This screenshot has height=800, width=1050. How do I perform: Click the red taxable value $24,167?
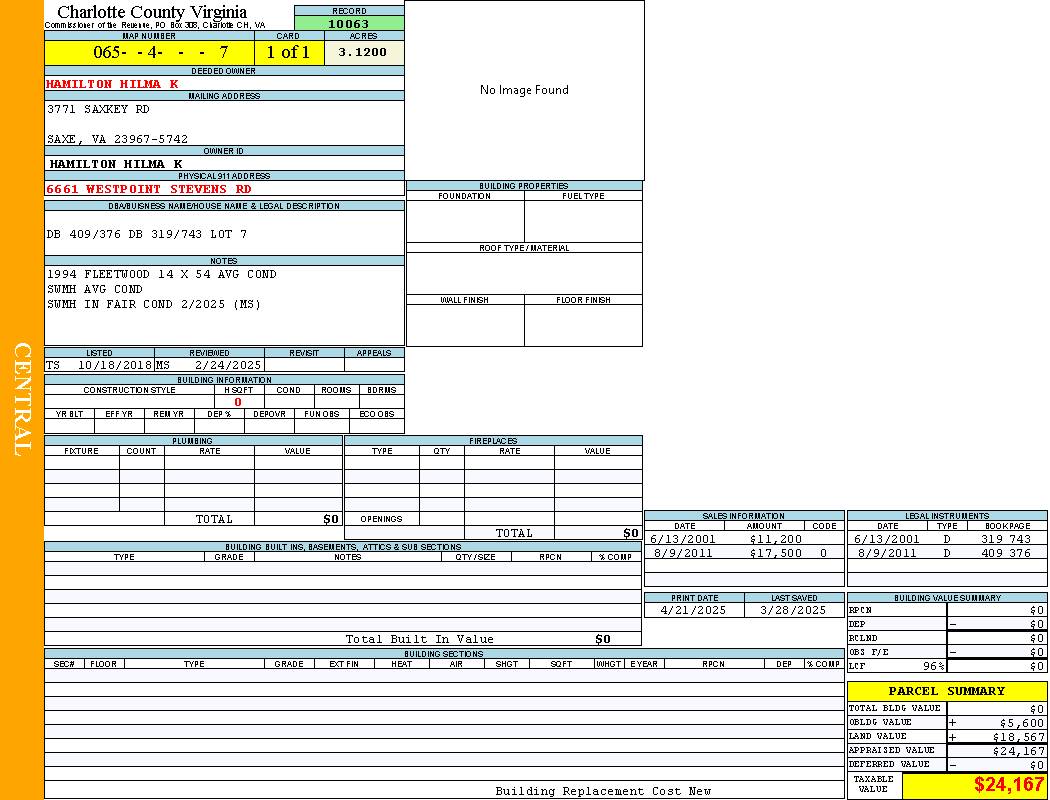tap(1008, 785)
